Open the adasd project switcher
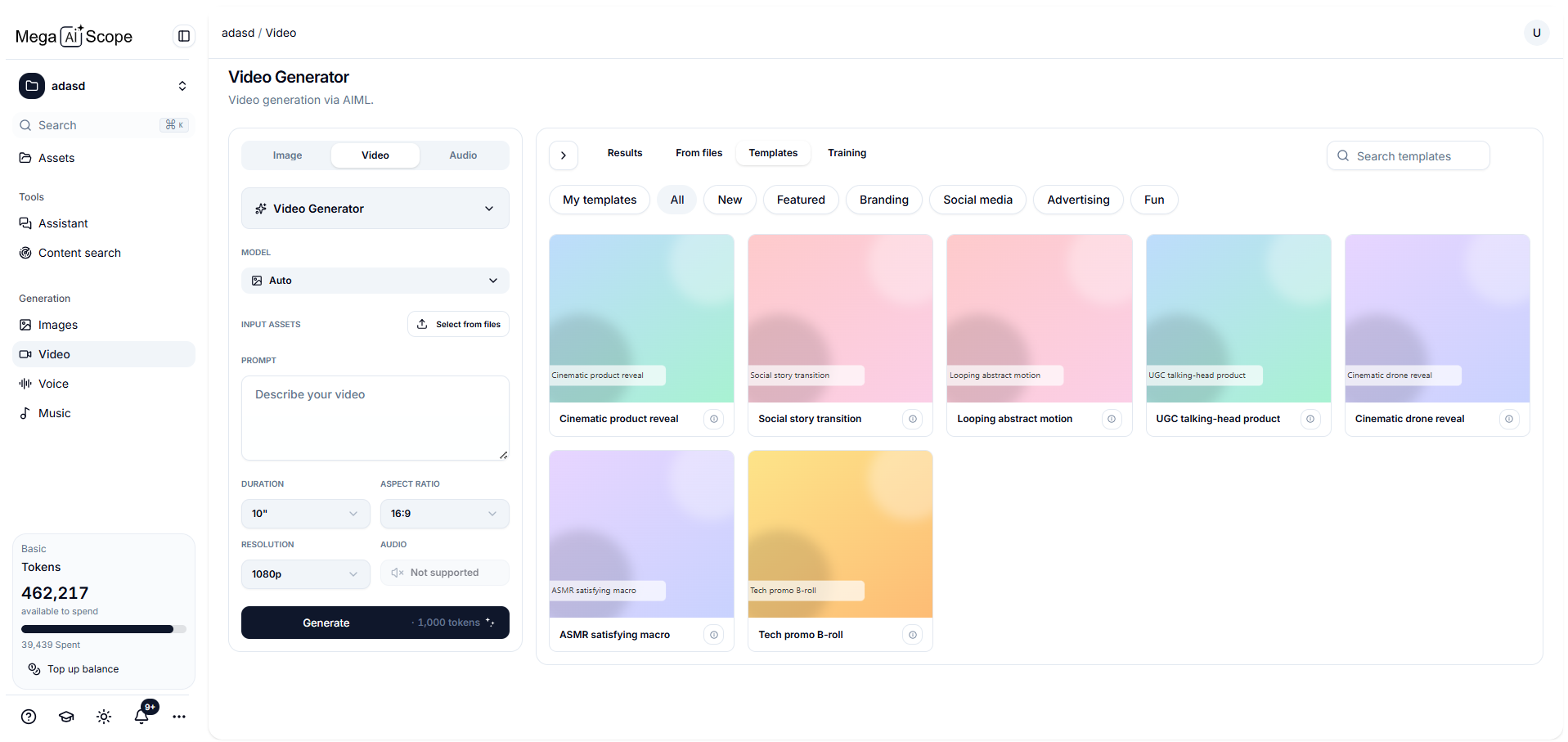The width and height of the screenshot is (1568, 742). pyautogui.click(x=104, y=86)
